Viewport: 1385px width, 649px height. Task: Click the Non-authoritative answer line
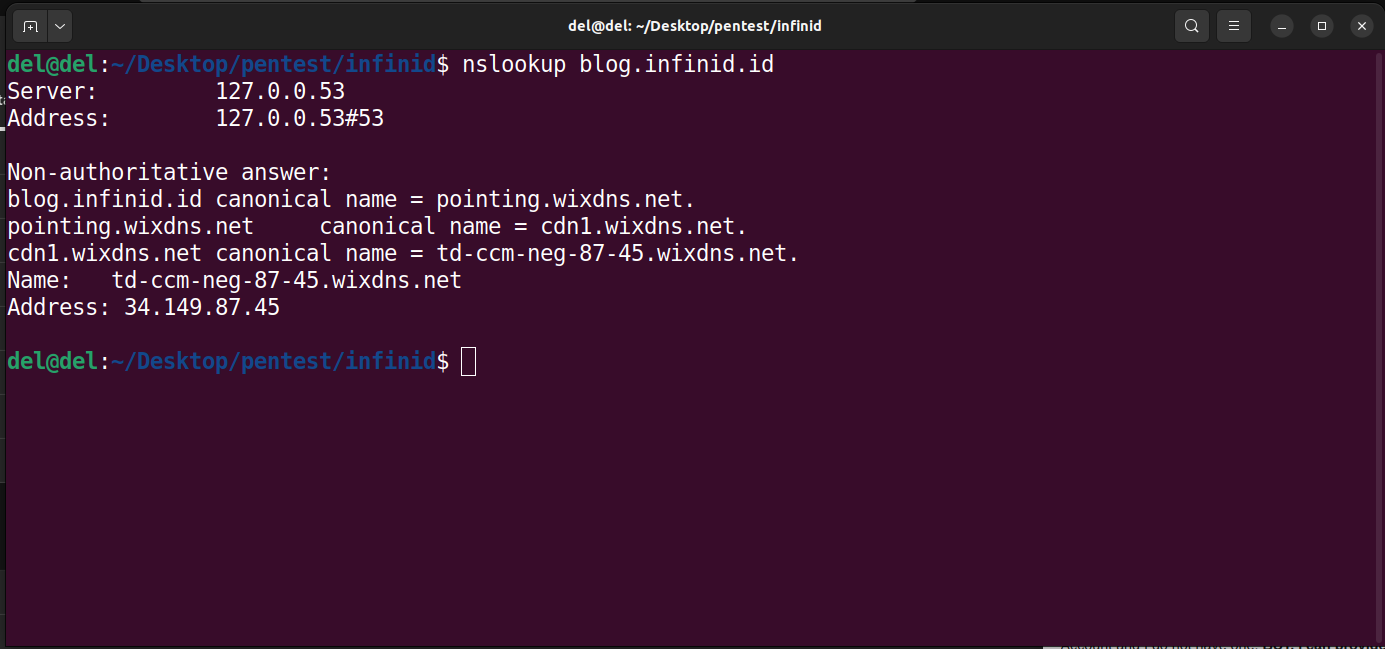coord(169,173)
